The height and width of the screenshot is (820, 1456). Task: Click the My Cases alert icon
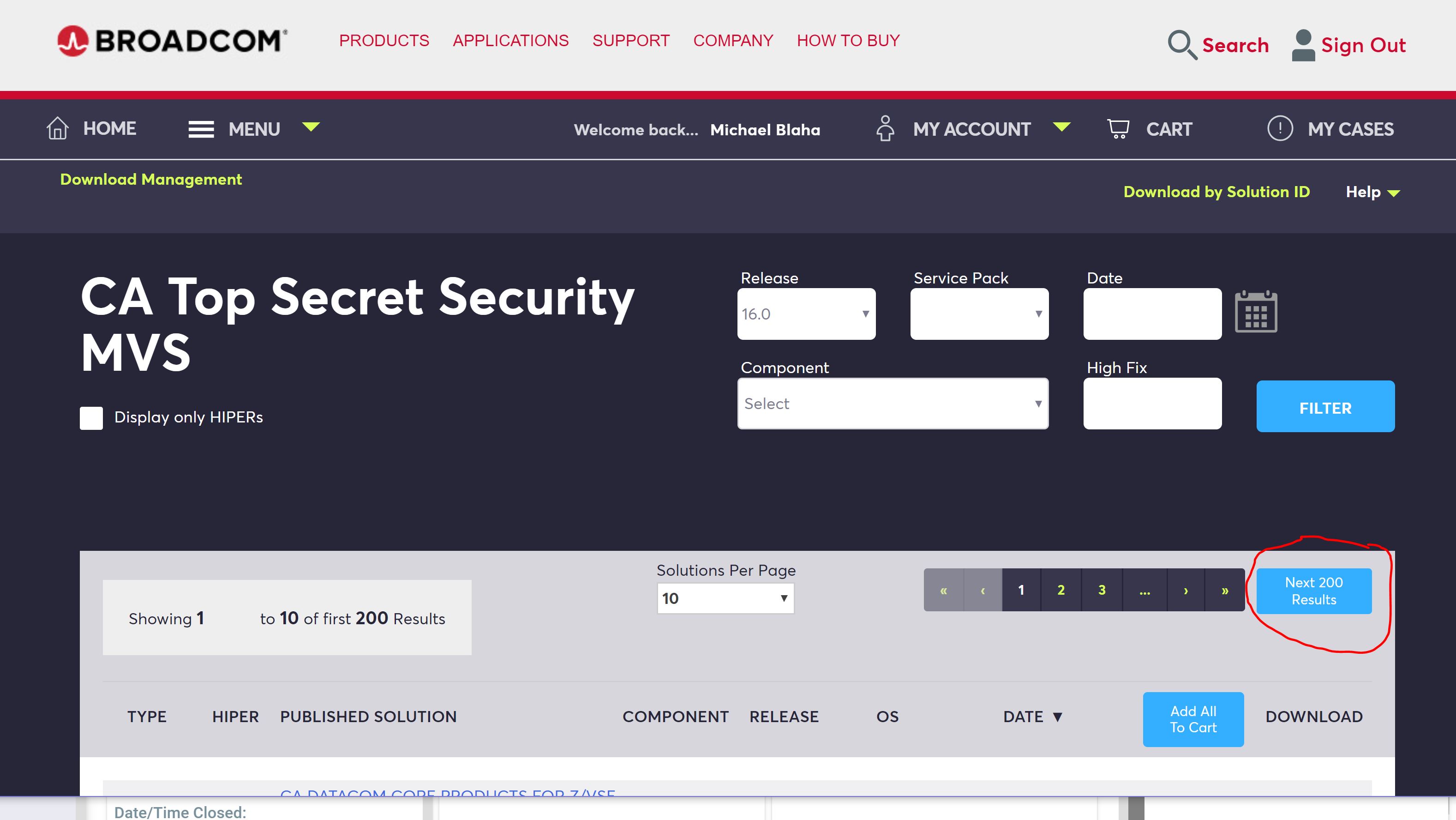coord(1280,128)
